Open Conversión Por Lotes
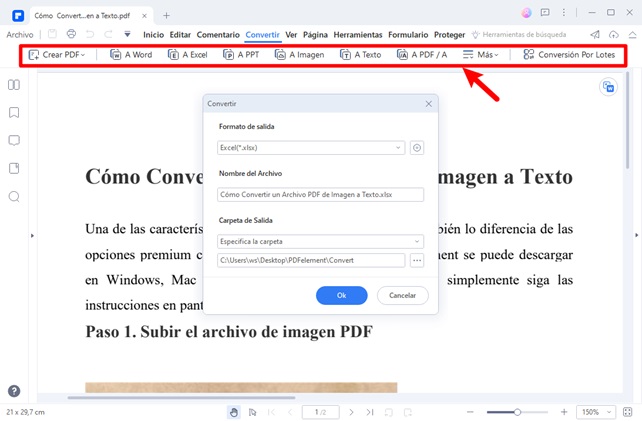This screenshot has height=421, width=642. 569,54
